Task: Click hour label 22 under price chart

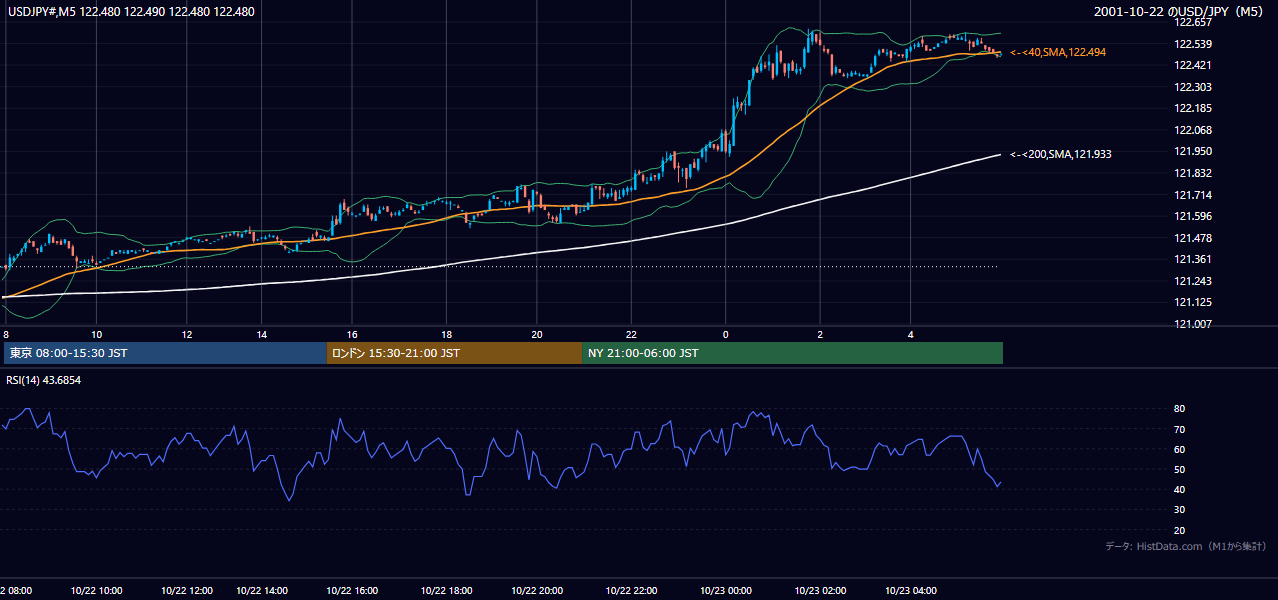Action: (631, 334)
